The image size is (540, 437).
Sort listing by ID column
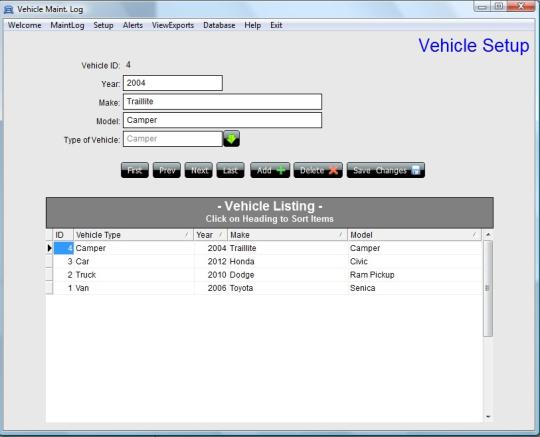(63, 235)
